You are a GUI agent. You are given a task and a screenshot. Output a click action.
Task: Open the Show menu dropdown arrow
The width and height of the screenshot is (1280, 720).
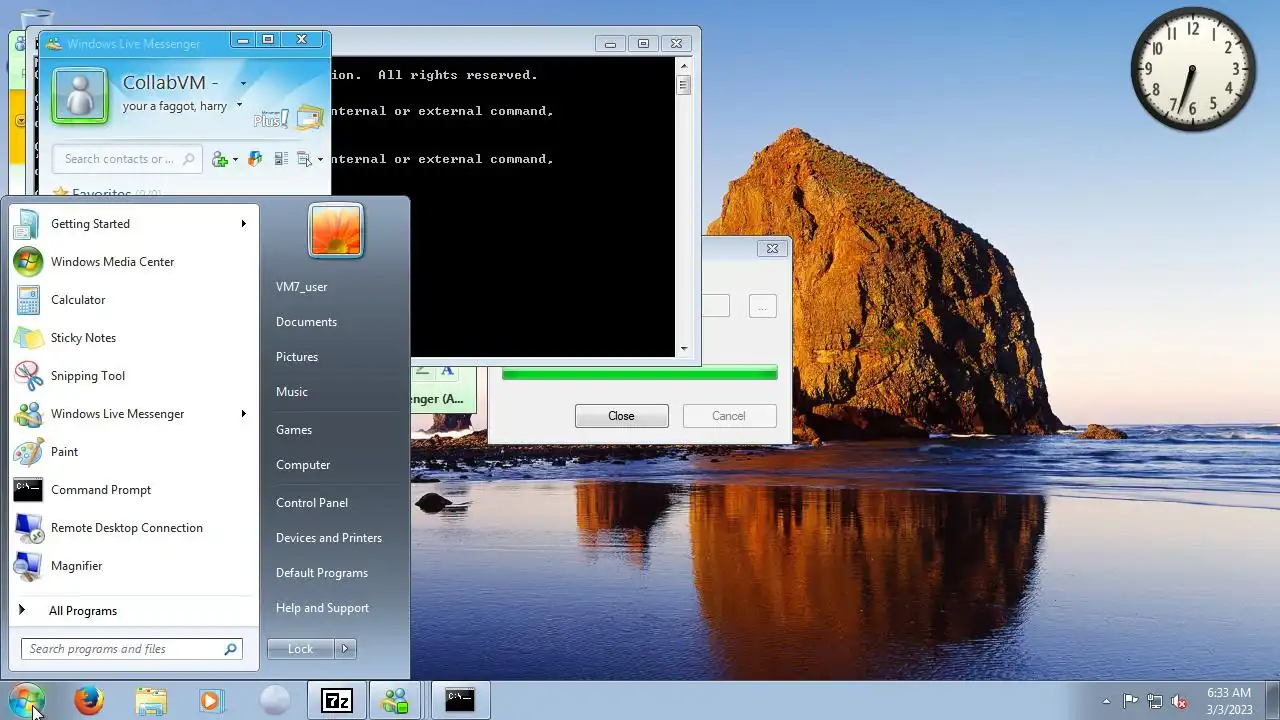(320, 160)
